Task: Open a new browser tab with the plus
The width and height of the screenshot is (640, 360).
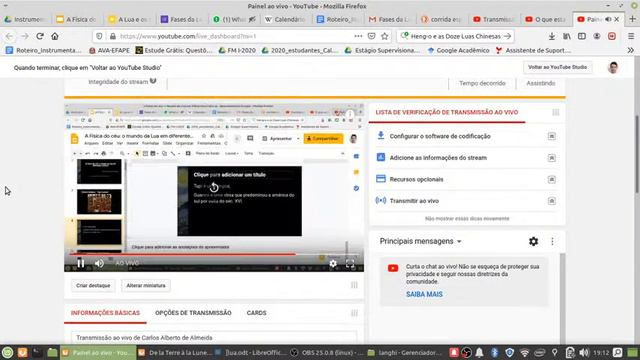Action: coord(633,19)
